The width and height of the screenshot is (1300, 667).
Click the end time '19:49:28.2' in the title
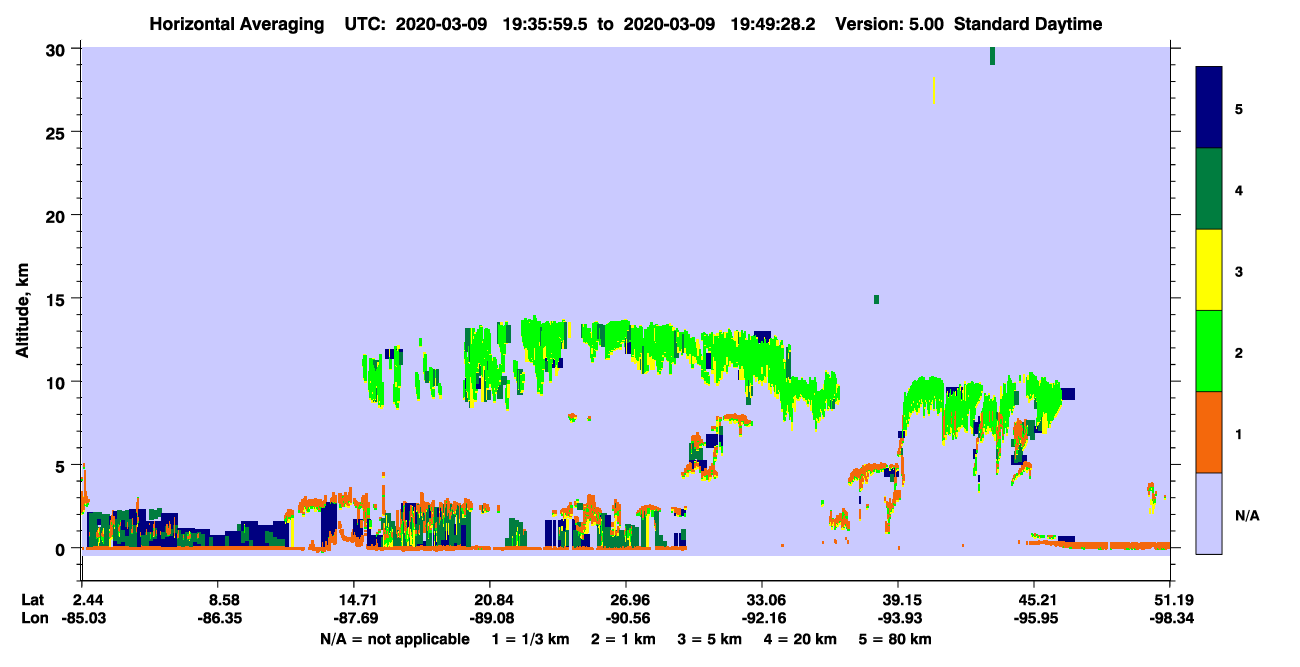click(x=774, y=24)
